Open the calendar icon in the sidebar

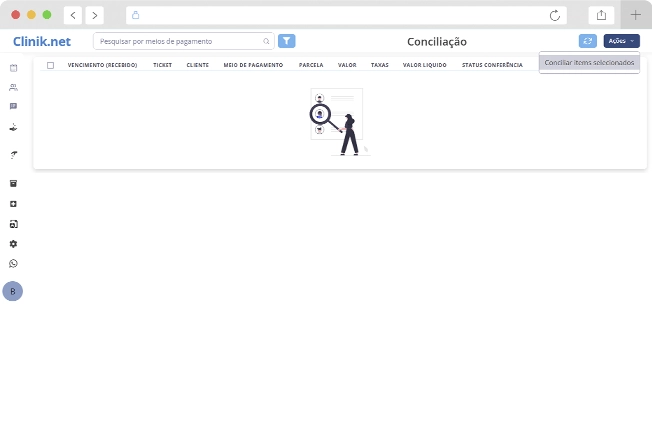pyautogui.click(x=13, y=68)
